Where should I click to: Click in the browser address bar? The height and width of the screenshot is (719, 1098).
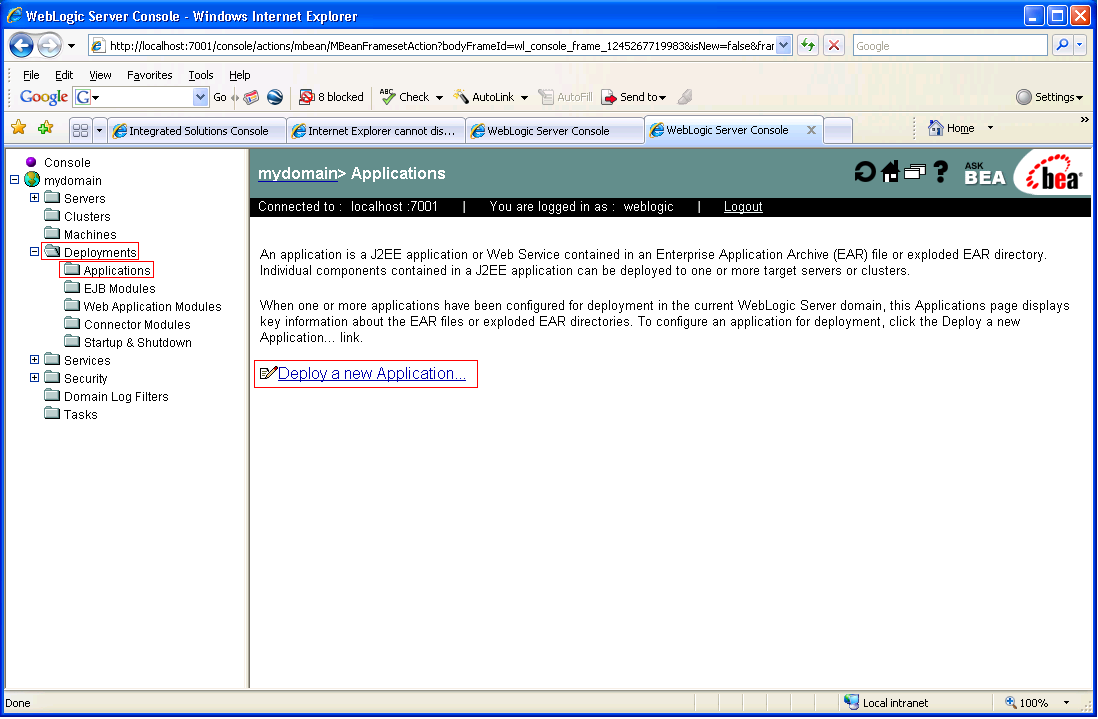[440, 46]
